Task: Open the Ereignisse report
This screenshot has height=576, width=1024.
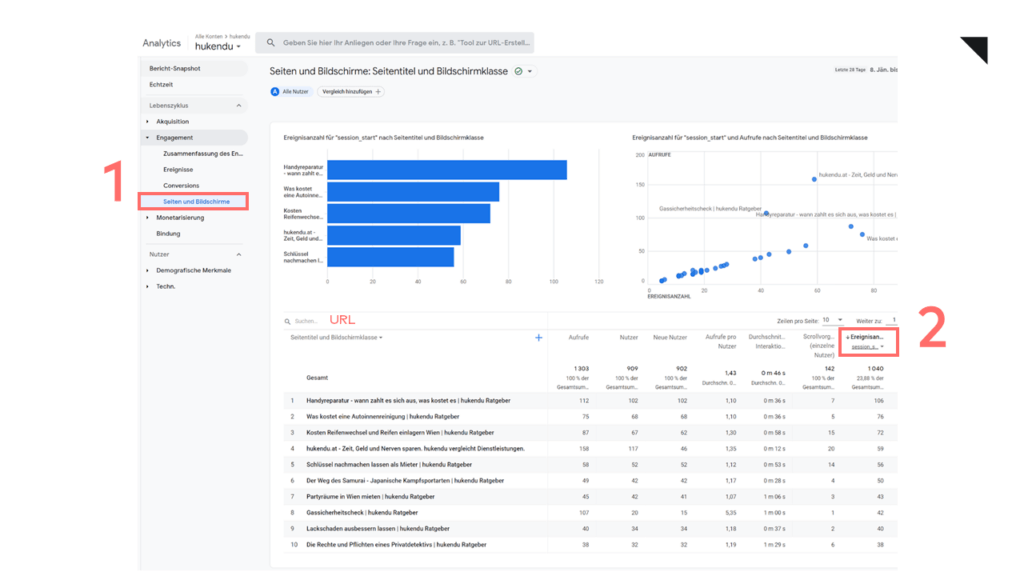Action: (x=178, y=170)
